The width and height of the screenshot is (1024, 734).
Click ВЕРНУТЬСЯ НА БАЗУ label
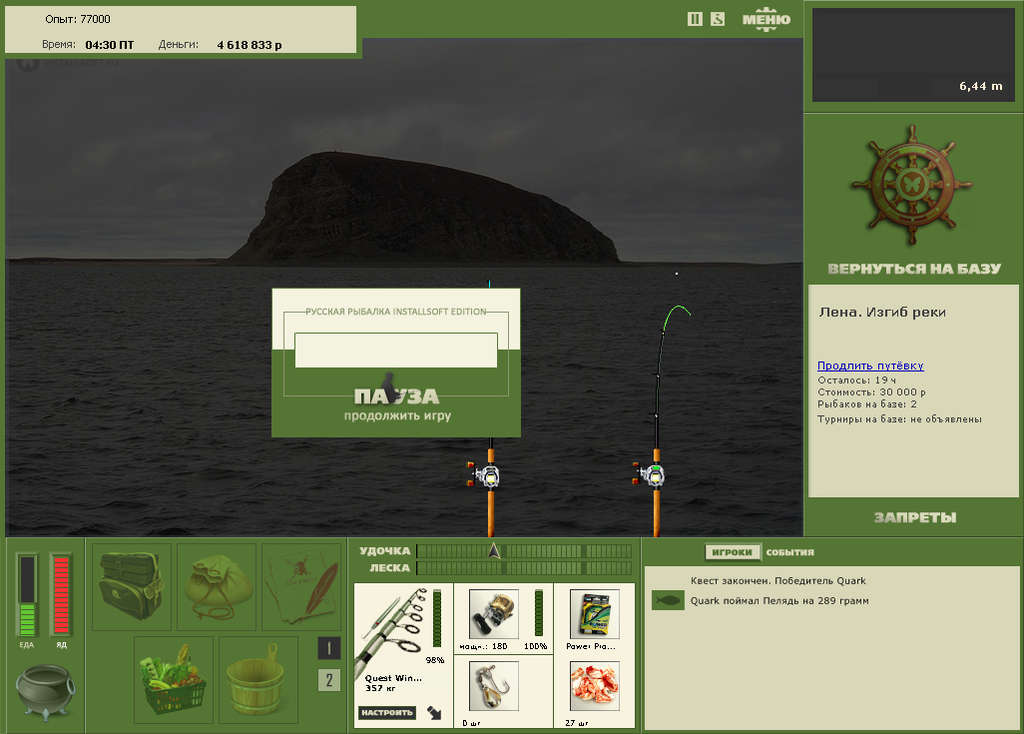(914, 268)
